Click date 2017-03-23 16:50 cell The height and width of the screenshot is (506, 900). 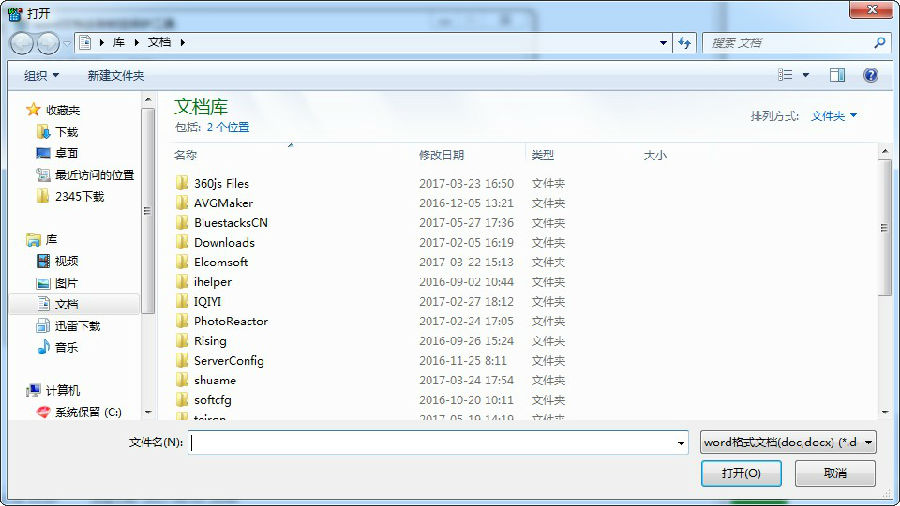466,183
